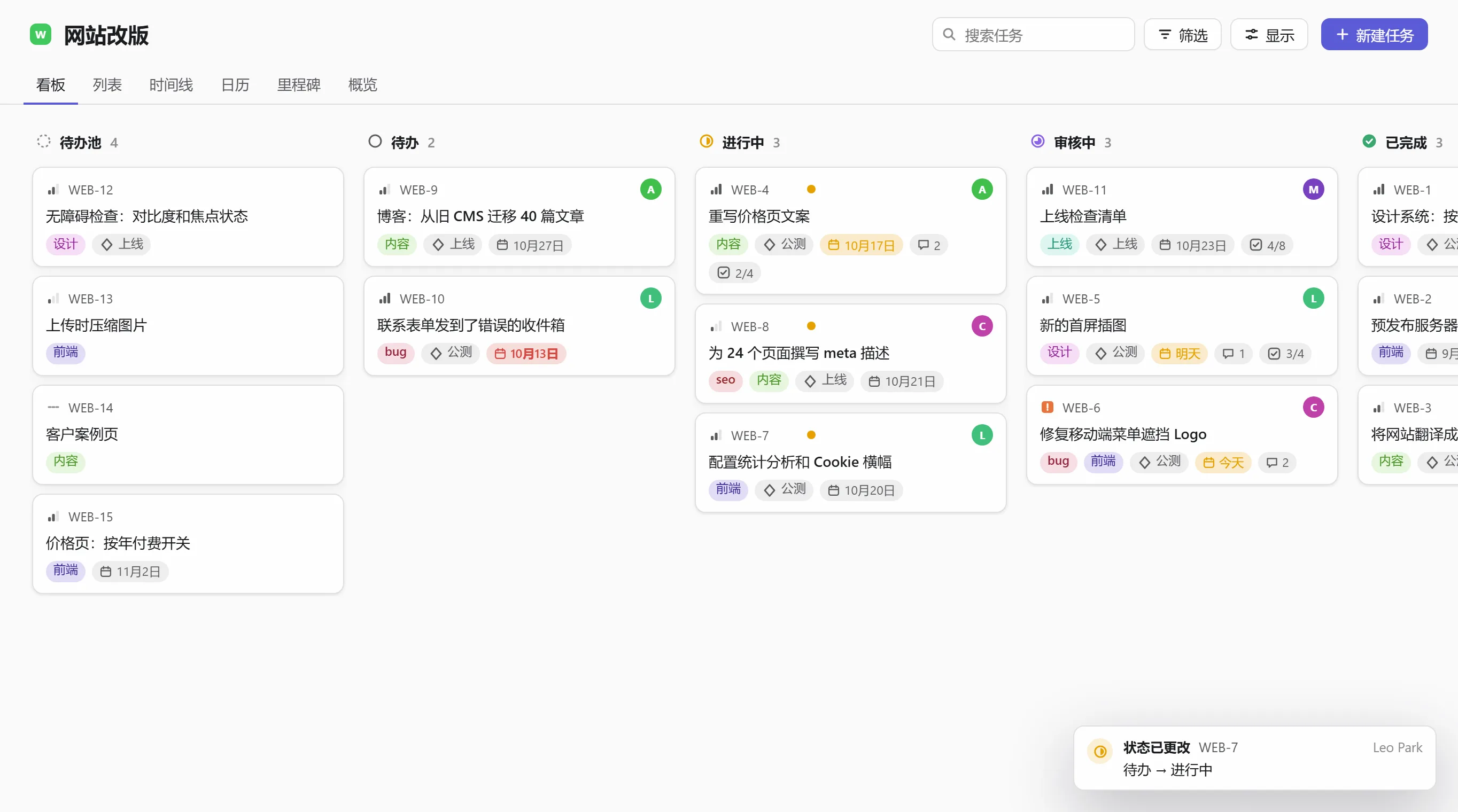
Task: Open the 显示 display options
Action: point(1268,35)
